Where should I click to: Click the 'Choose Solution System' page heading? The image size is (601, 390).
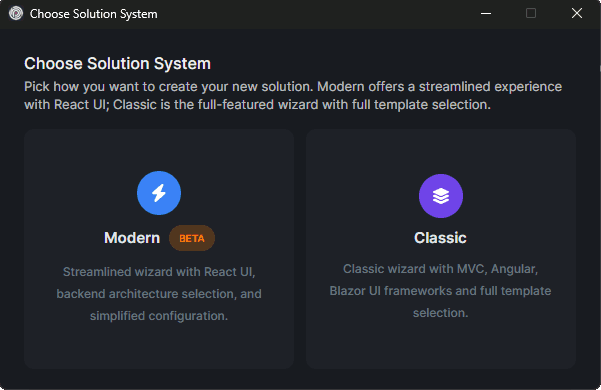(x=117, y=64)
